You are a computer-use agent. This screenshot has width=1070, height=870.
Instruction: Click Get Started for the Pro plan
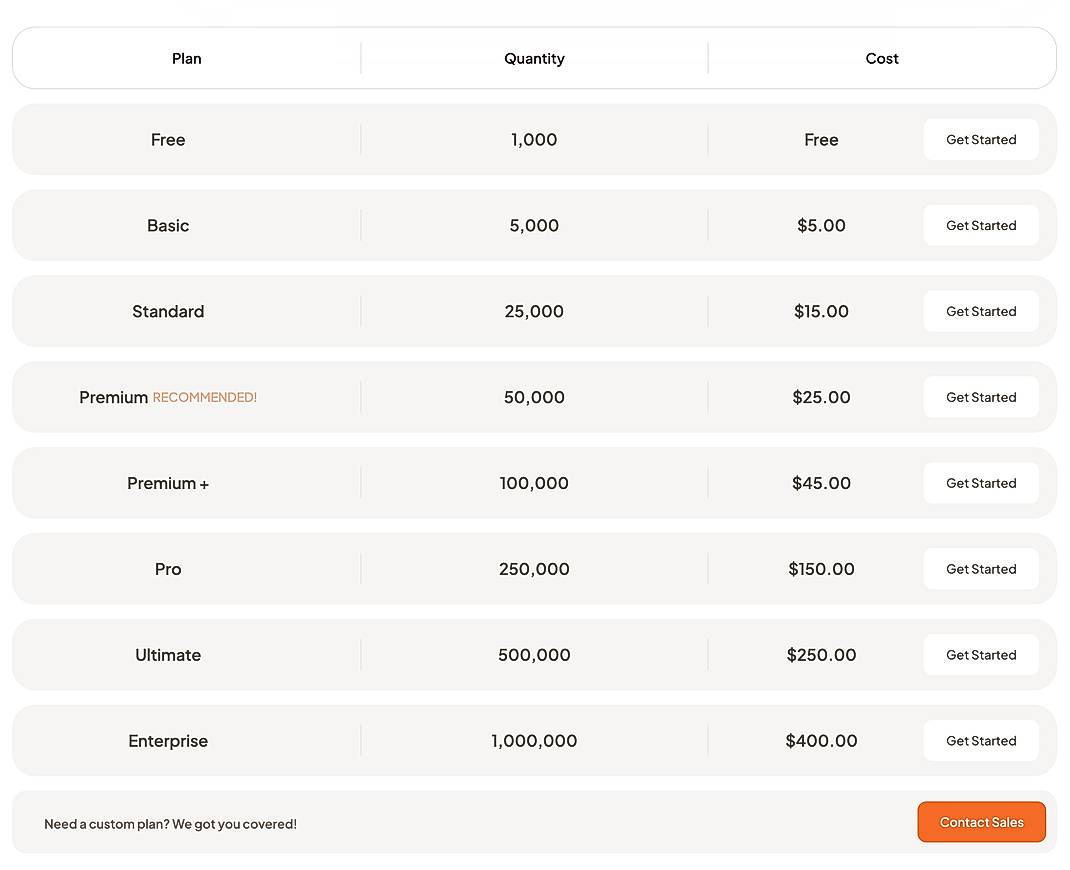click(981, 569)
